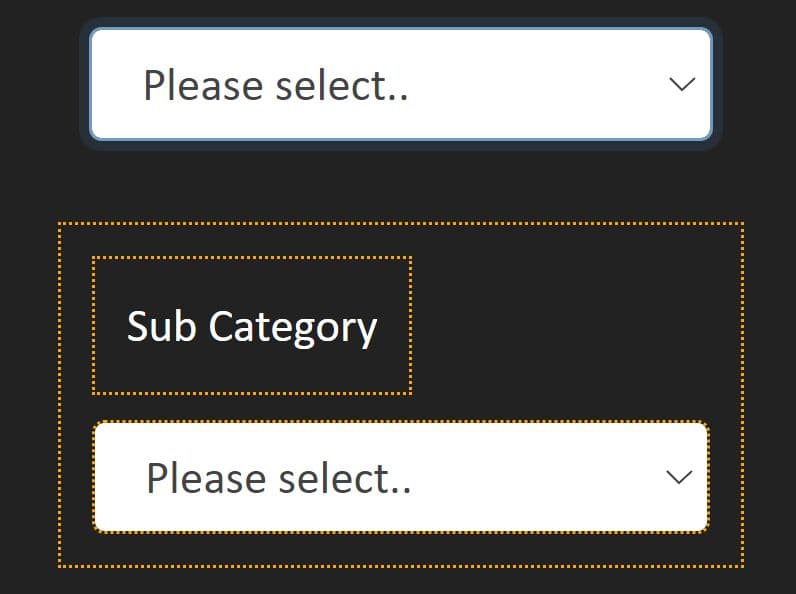The width and height of the screenshot is (796, 594).
Task: Show options for the first select field
Action: [x=401, y=84]
